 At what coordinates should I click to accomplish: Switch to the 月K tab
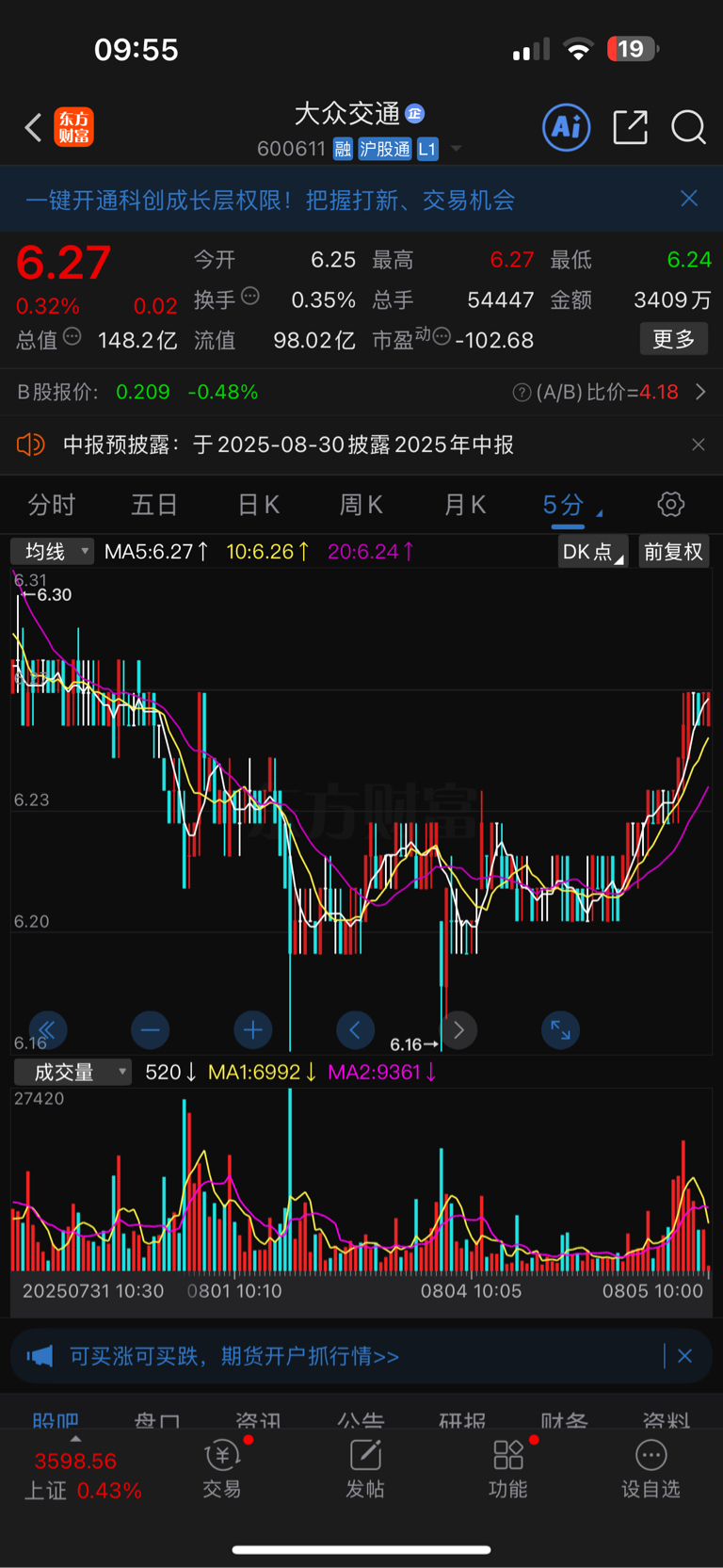[x=464, y=505]
